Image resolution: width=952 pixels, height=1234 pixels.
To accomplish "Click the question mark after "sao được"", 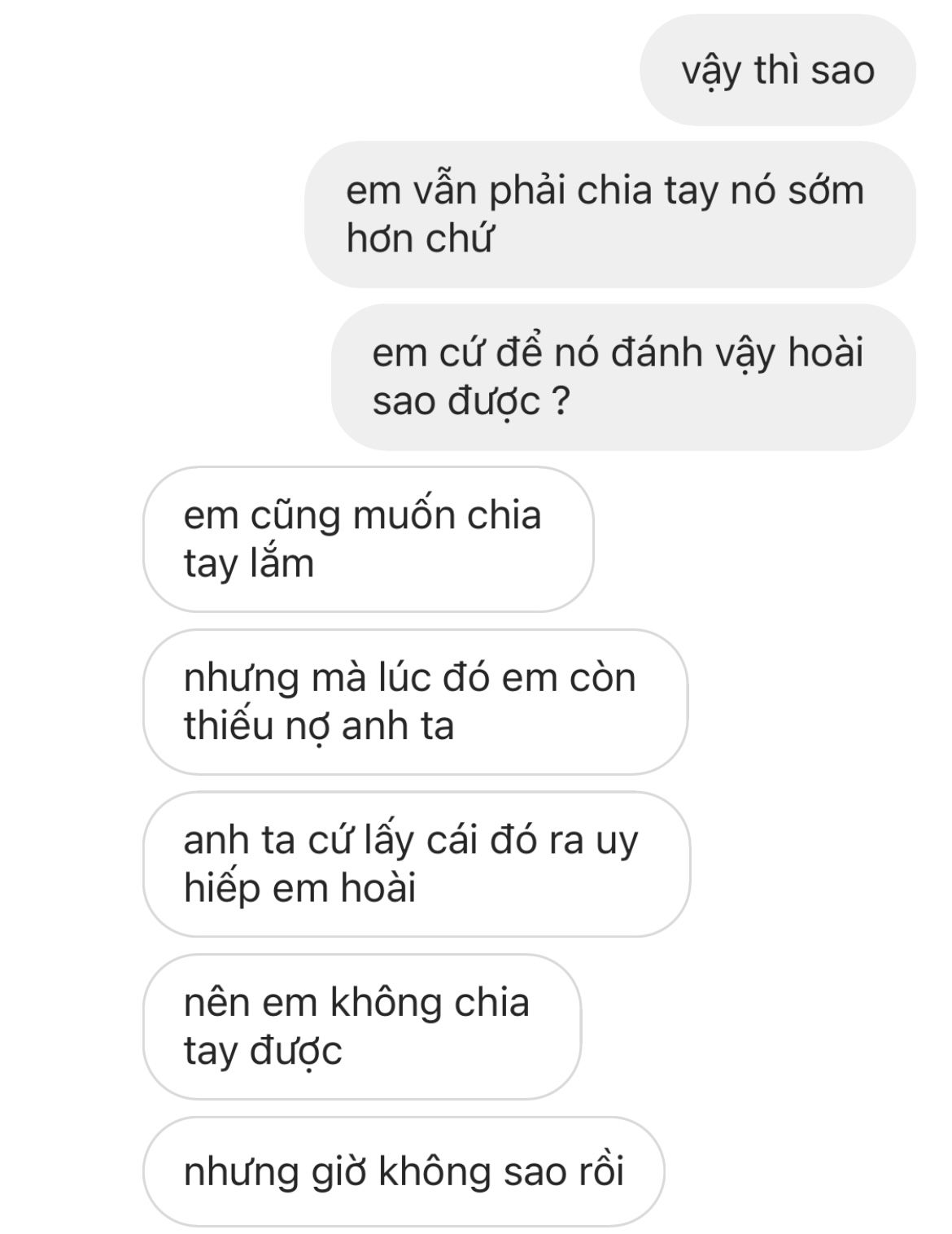I will click(560, 401).
